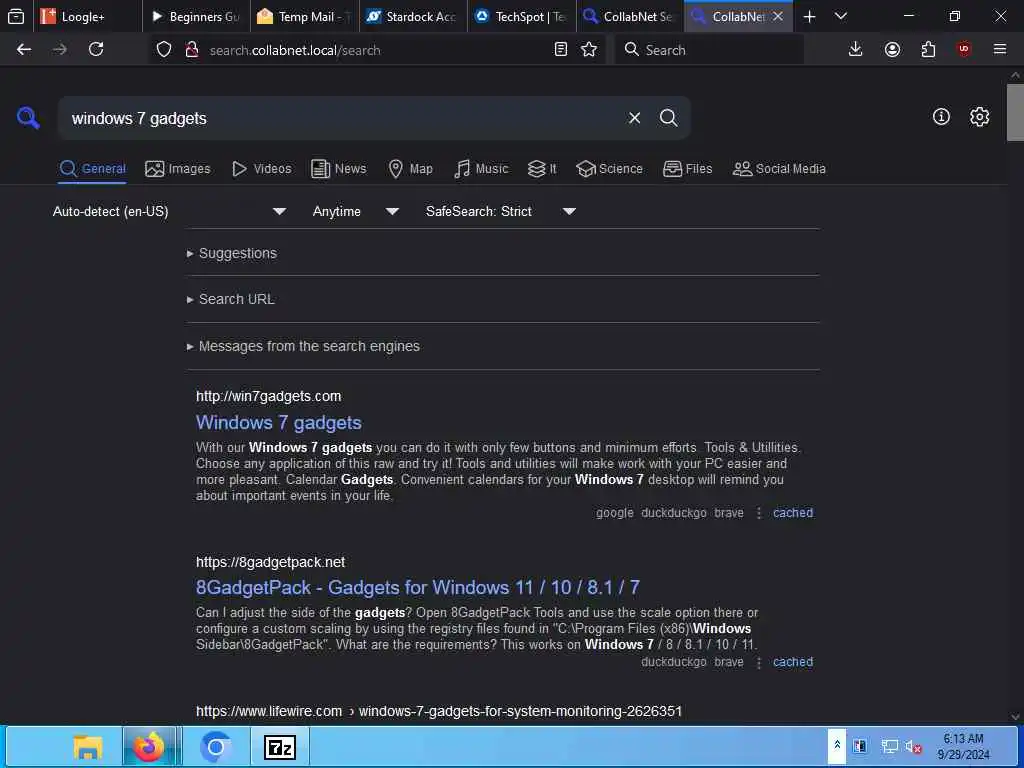Screen dimensions: 1024x768
Task: Click the page vertical scrollbar thumb
Action: click(1015, 112)
